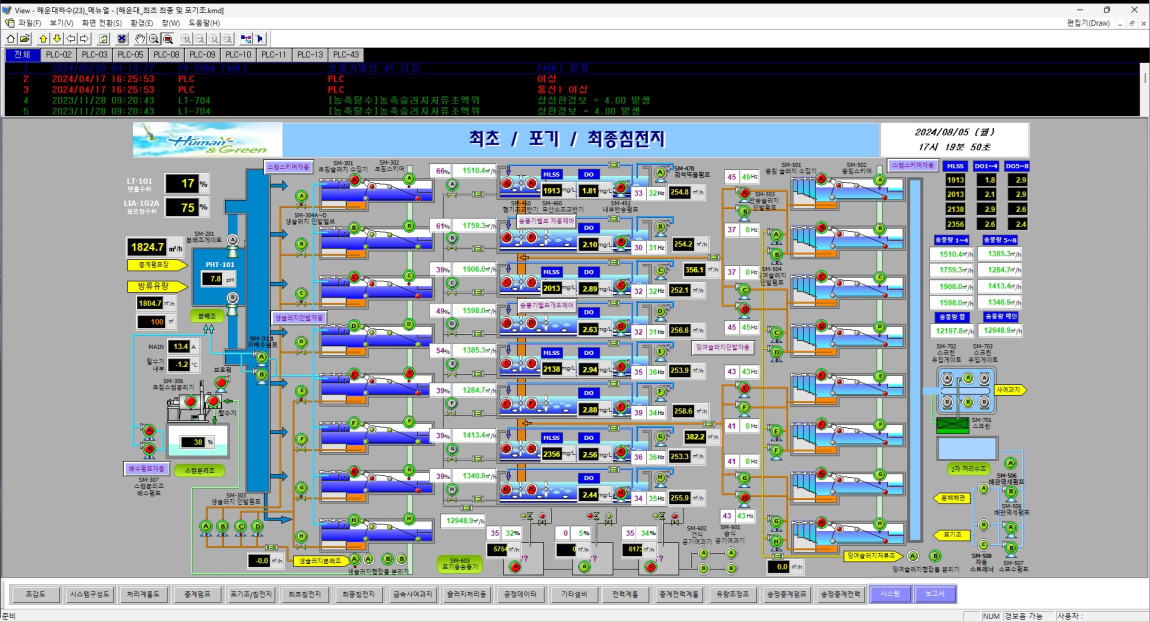The width and height of the screenshot is (1150, 622).
Task: Click the red SM-306 scum separator motor
Action: 191,401
